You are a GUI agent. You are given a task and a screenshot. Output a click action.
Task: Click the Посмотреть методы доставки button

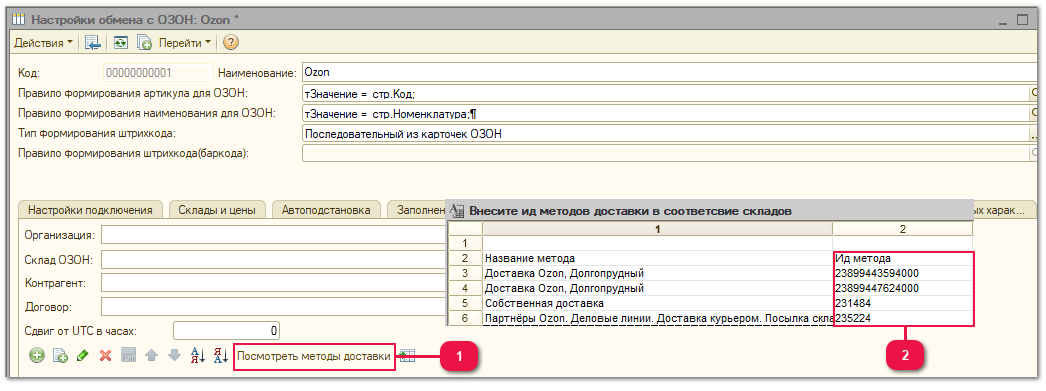tap(314, 356)
